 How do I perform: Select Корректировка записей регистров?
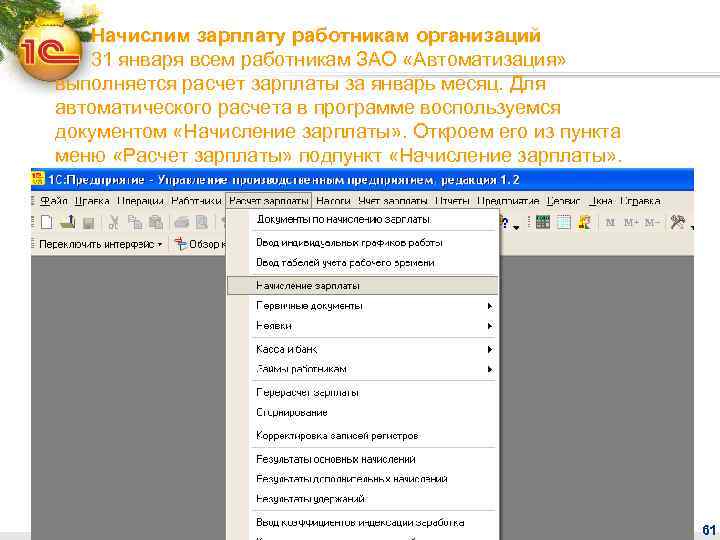point(363,435)
